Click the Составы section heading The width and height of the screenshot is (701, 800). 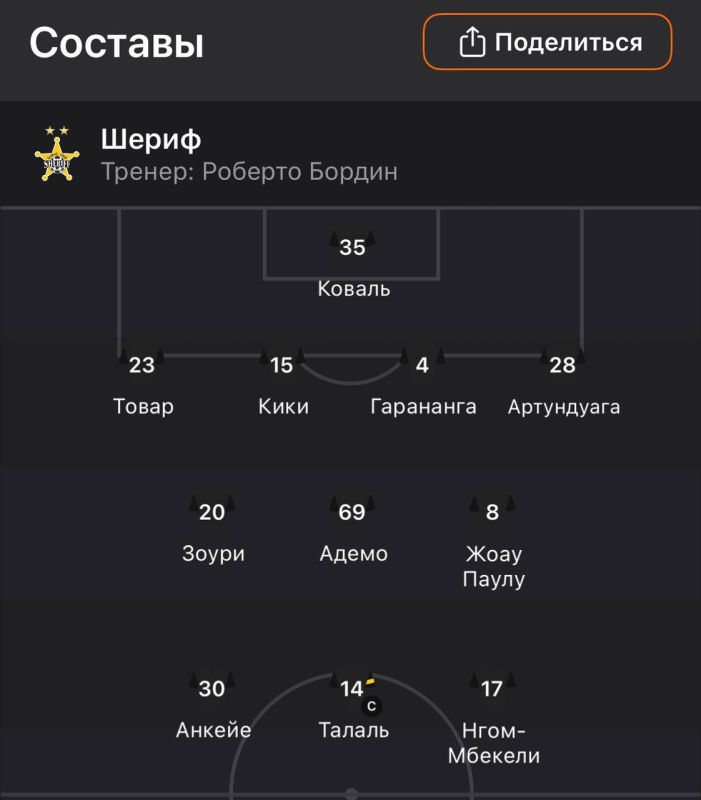tap(116, 43)
